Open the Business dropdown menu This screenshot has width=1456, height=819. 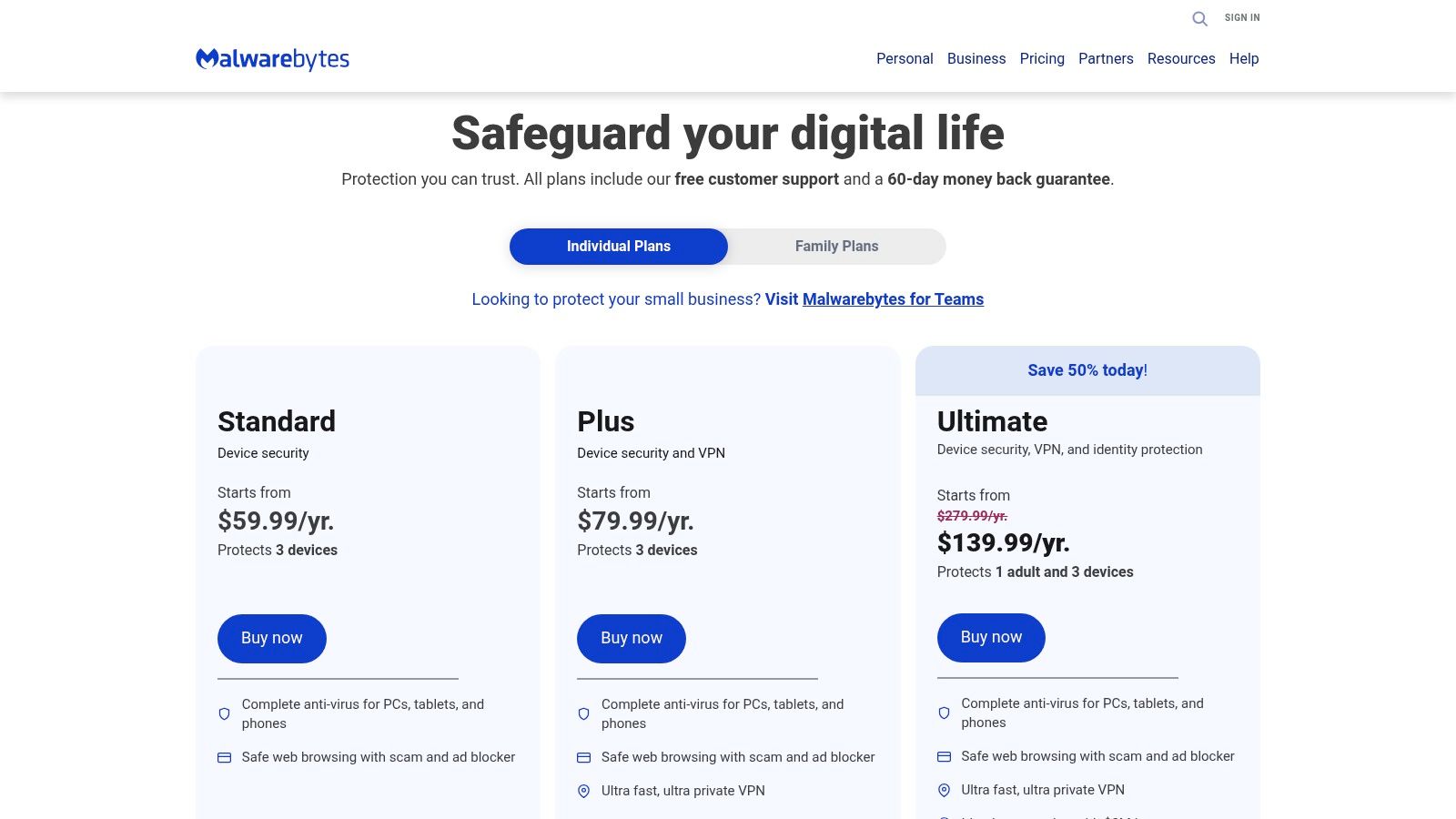[976, 58]
